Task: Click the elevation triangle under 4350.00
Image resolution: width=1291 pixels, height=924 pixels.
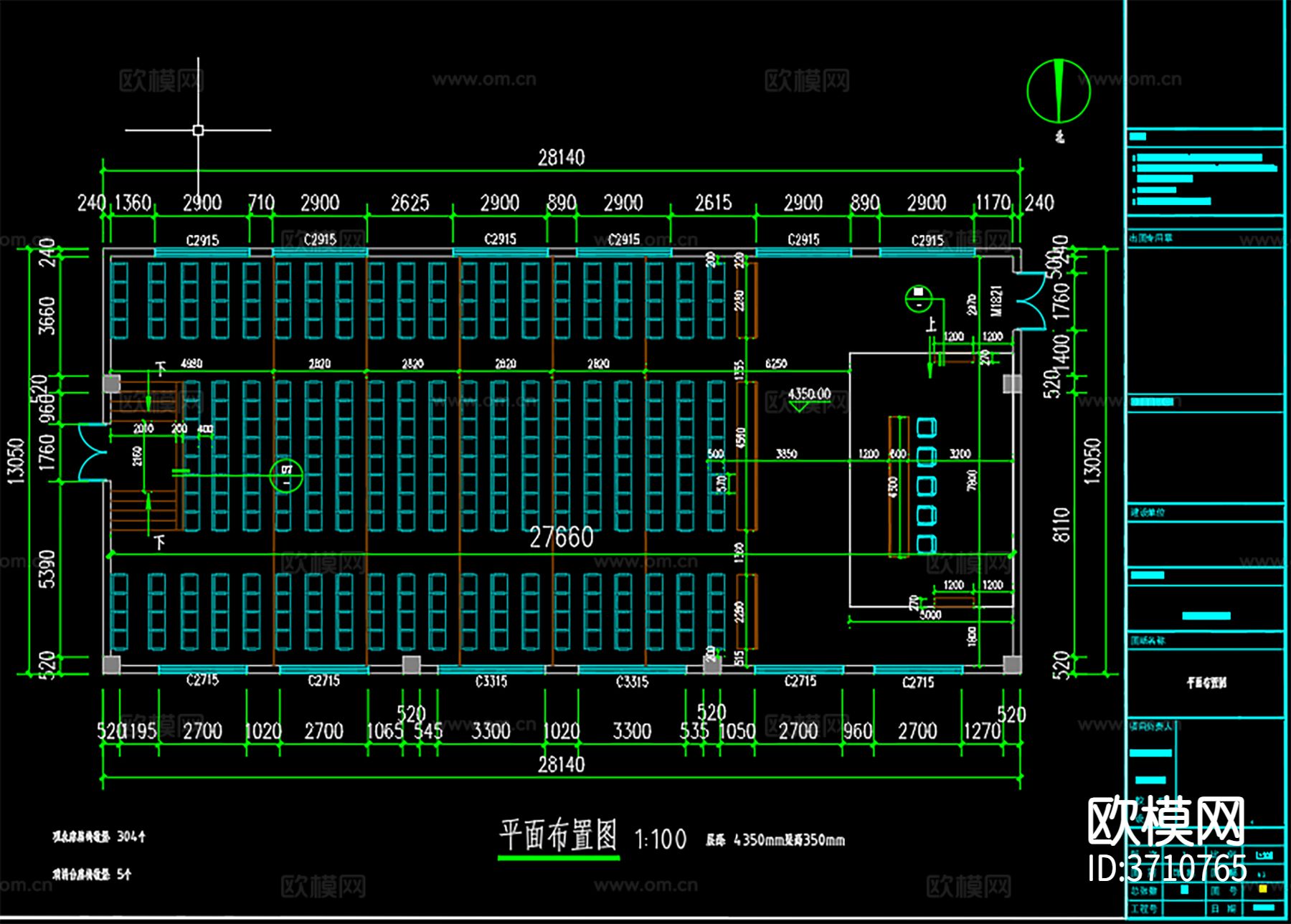Action: [x=800, y=406]
